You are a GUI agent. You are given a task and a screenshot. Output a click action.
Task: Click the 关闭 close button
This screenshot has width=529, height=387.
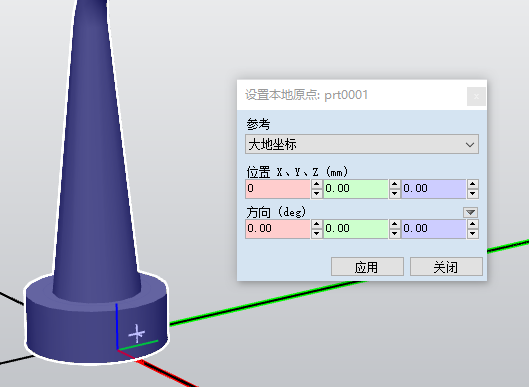point(446,267)
